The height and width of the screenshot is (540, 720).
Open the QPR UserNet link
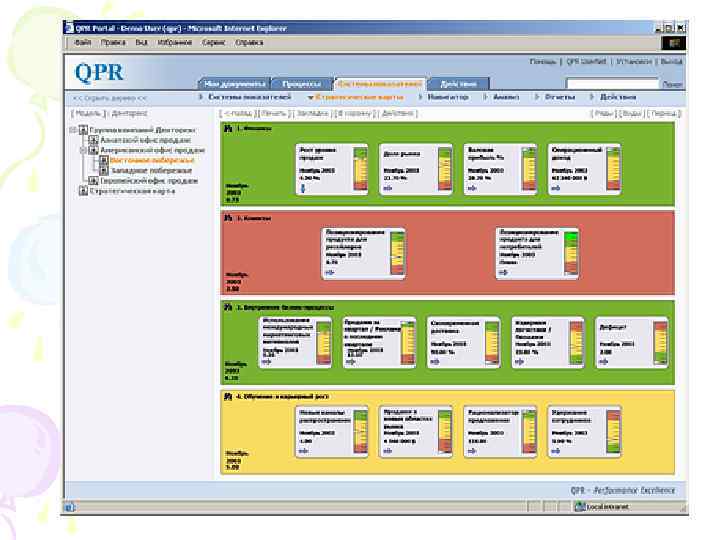pos(586,61)
